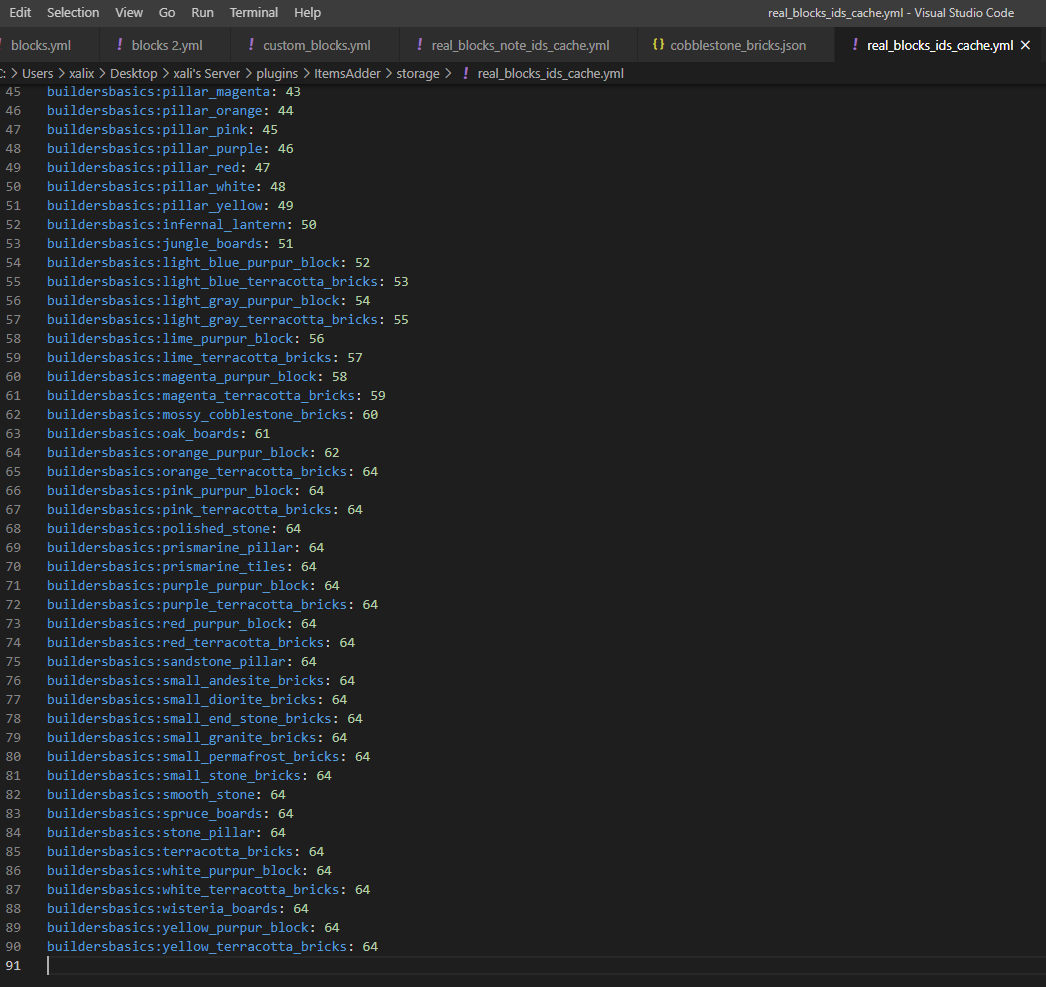
Task: Open the storage breadcrumb dropdown
Action: pos(419,72)
